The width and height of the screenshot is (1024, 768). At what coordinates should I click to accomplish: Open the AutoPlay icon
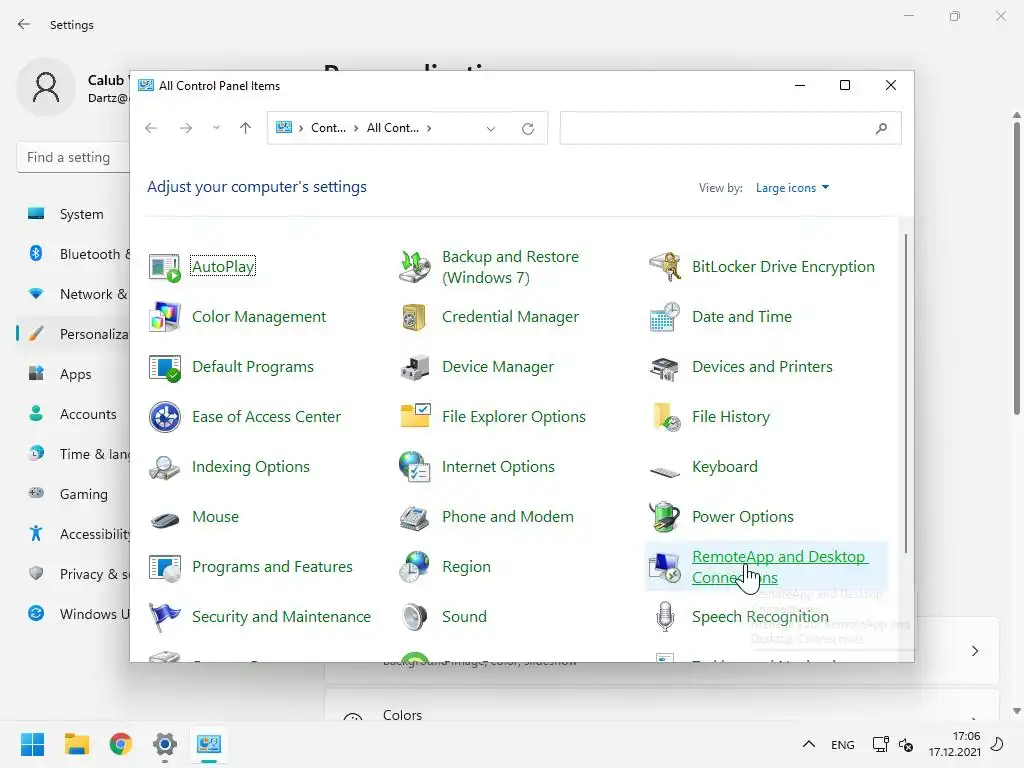click(165, 266)
